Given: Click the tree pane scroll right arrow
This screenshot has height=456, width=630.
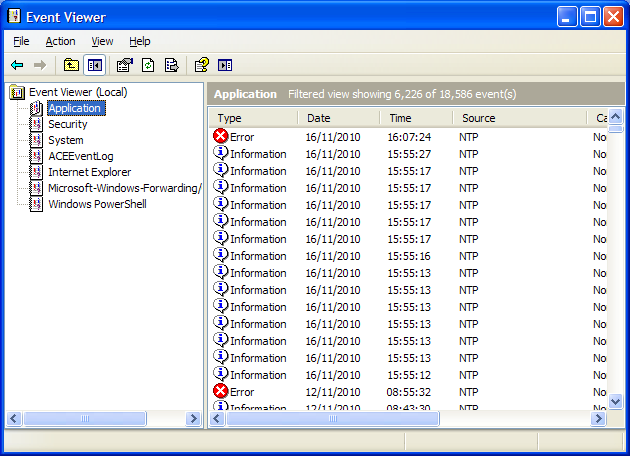Looking at the screenshot, I should 194,419.
